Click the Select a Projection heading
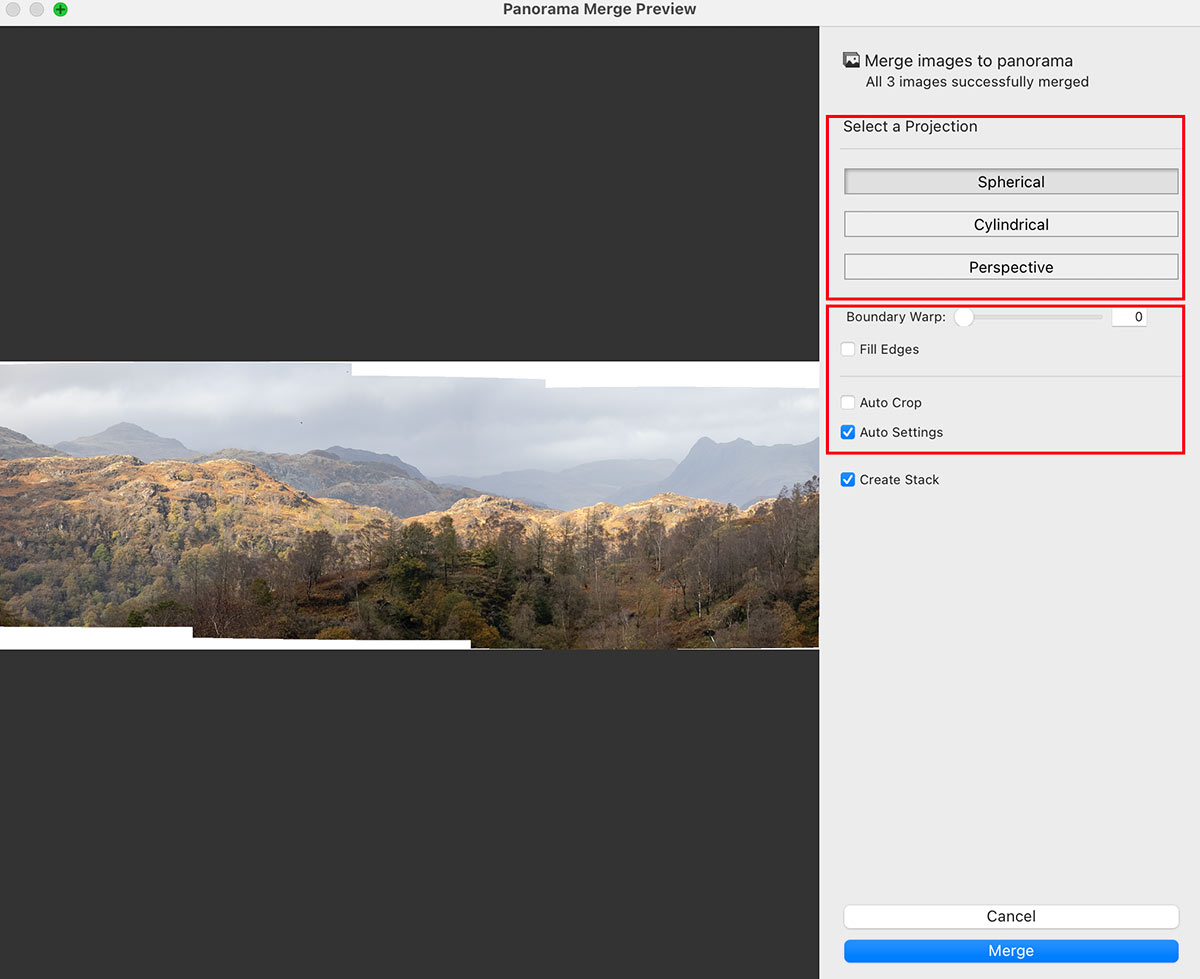 click(910, 127)
